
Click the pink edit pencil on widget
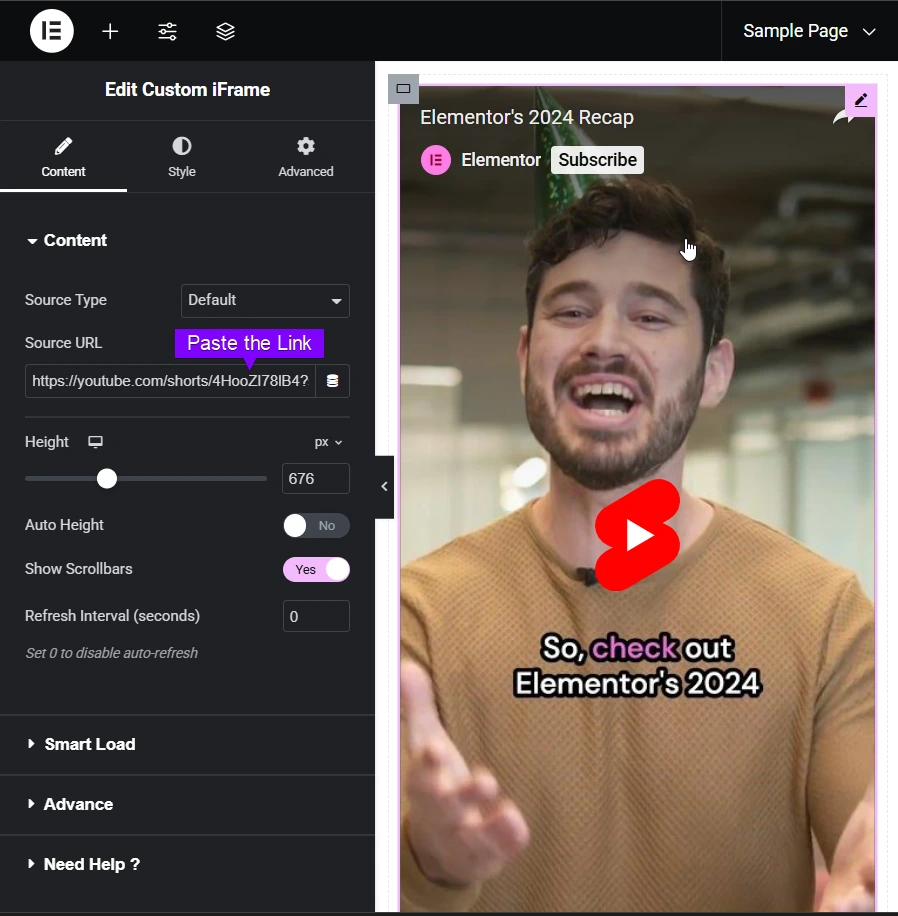860,100
